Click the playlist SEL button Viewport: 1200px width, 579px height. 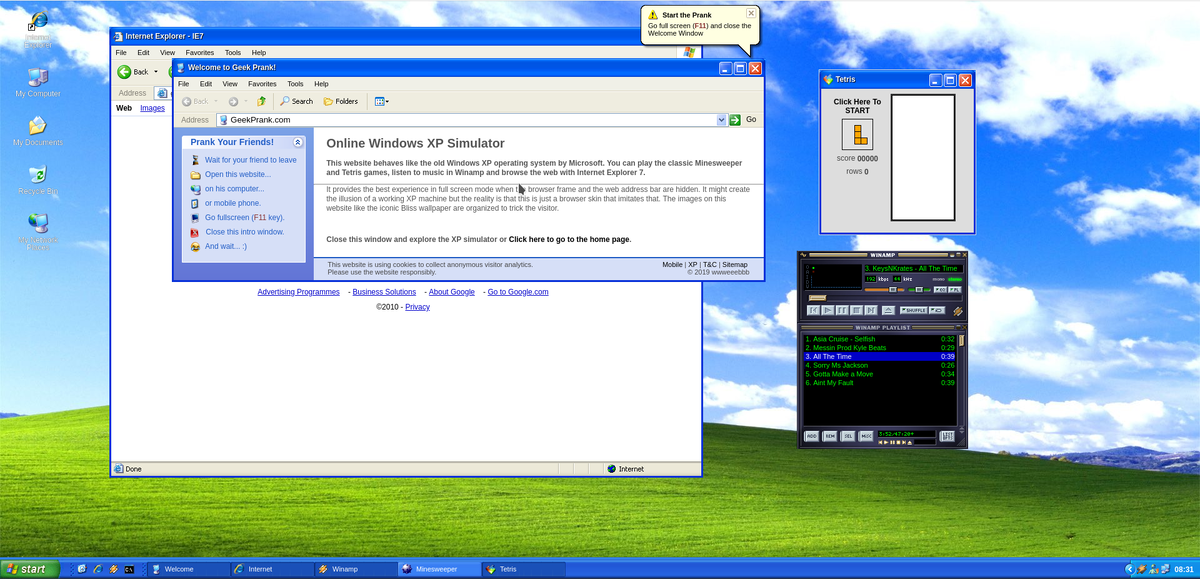tap(848, 436)
